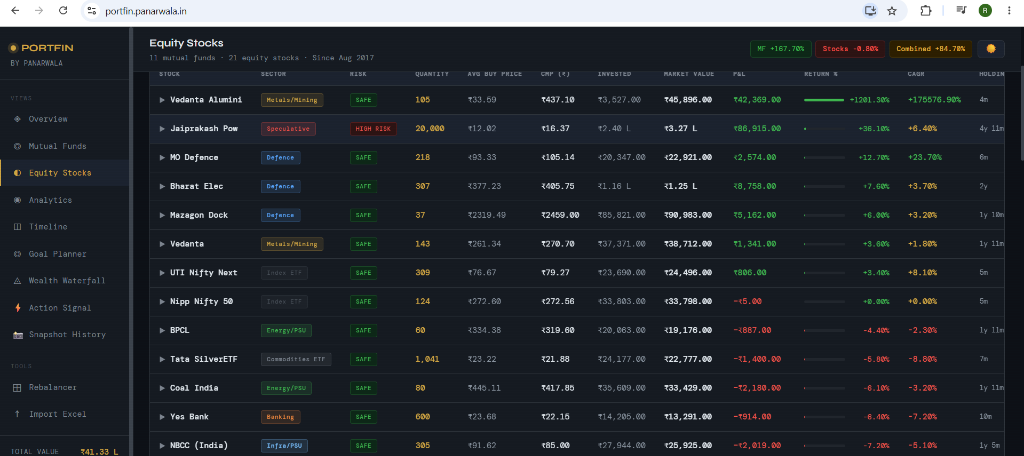Click the Analytics sidebar icon
The image size is (1024, 456).
(x=17, y=200)
